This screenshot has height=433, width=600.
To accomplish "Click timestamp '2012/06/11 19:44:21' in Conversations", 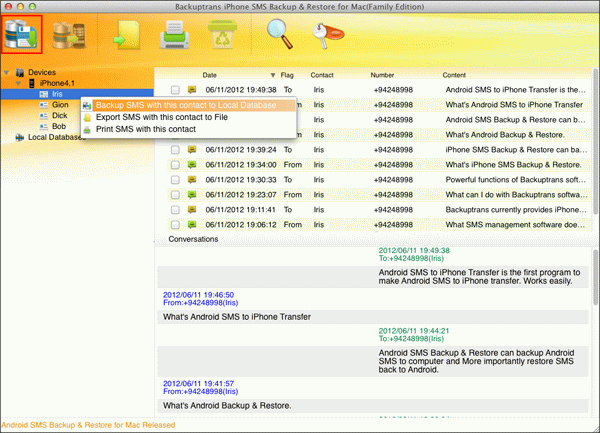I will [414, 331].
